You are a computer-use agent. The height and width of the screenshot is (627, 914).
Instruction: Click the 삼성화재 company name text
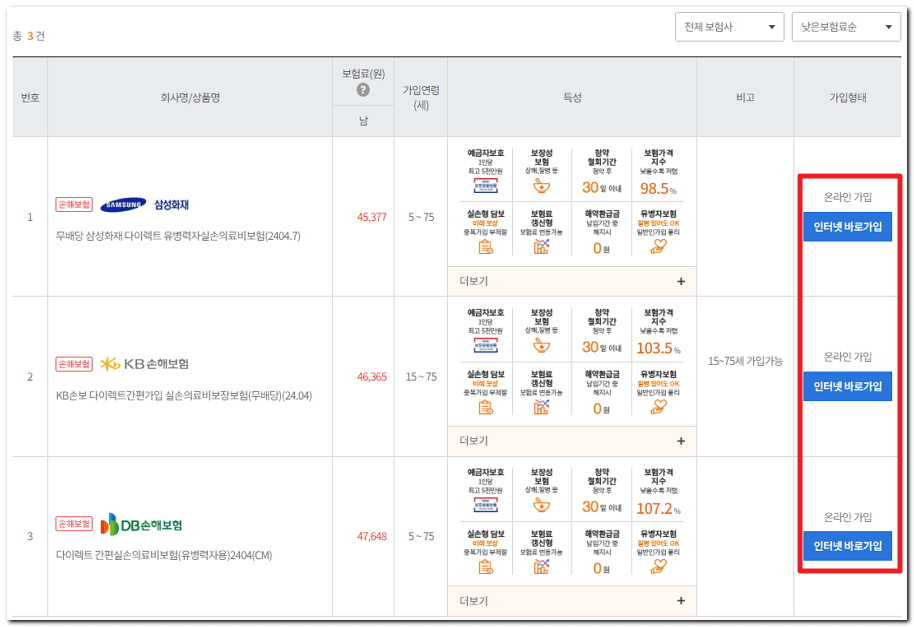pos(171,205)
